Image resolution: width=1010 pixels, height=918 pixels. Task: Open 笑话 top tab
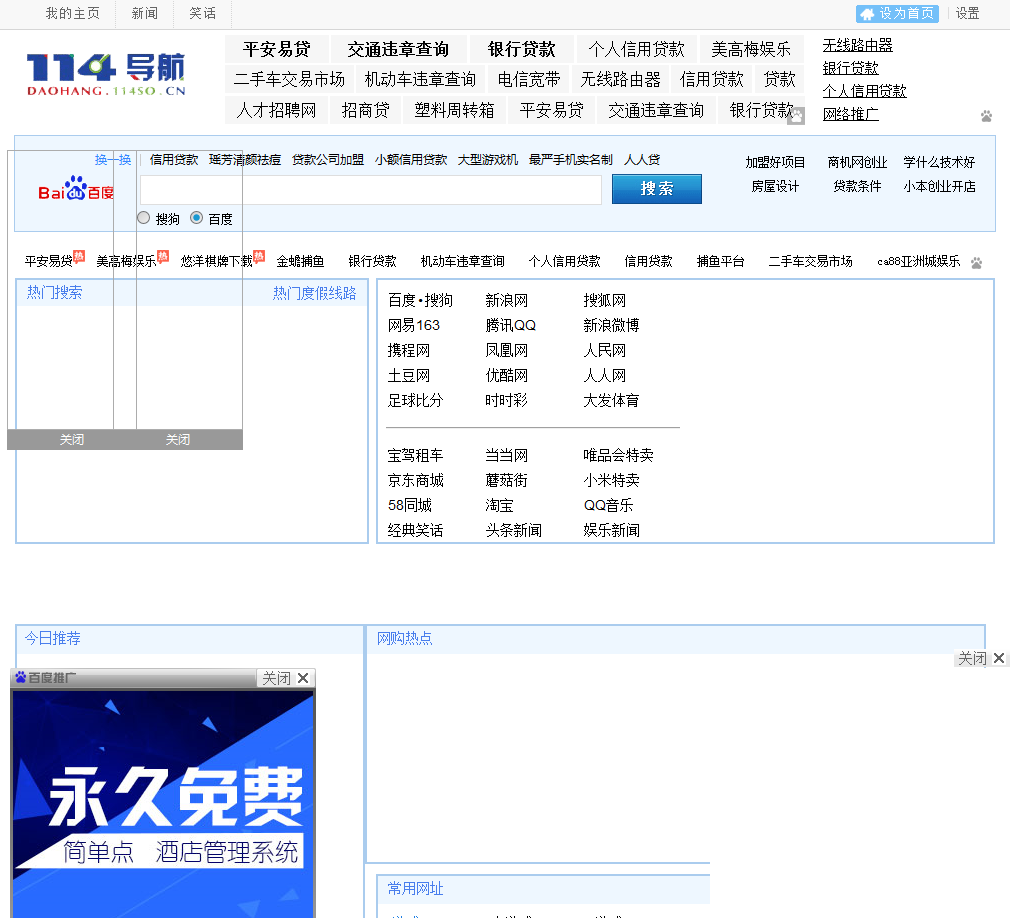click(x=202, y=14)
